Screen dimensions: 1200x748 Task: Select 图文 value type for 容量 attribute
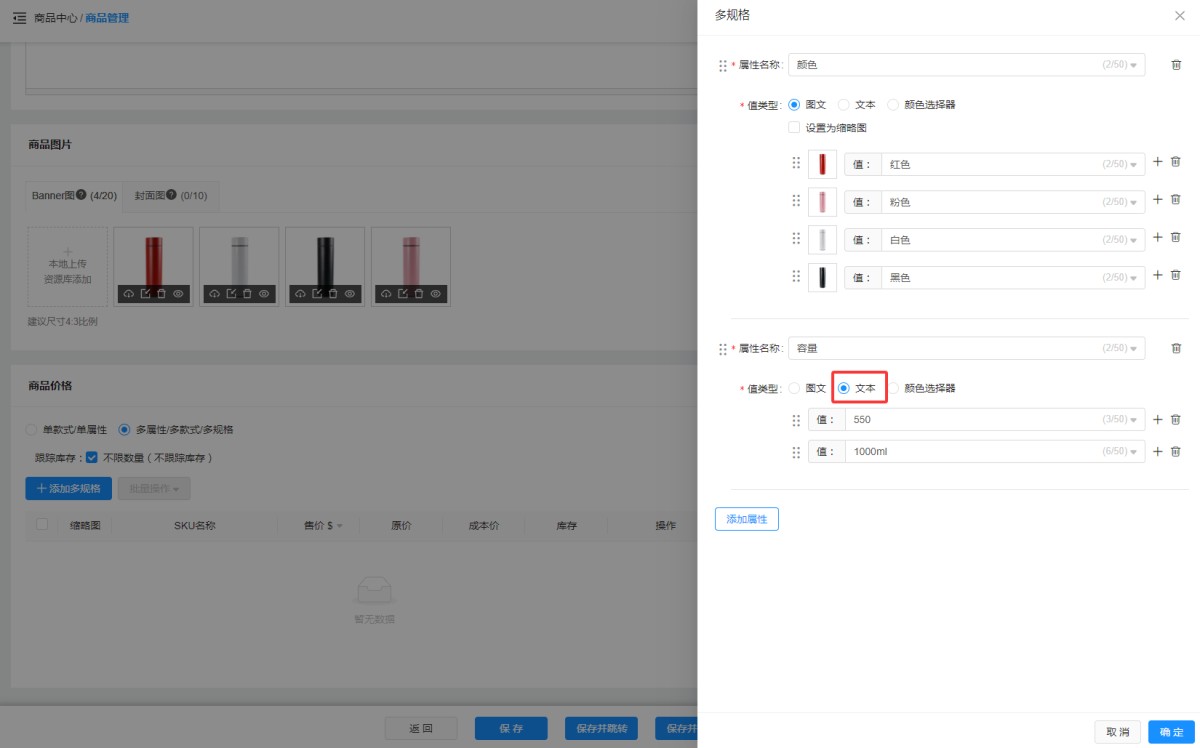[x=794, y=388]
